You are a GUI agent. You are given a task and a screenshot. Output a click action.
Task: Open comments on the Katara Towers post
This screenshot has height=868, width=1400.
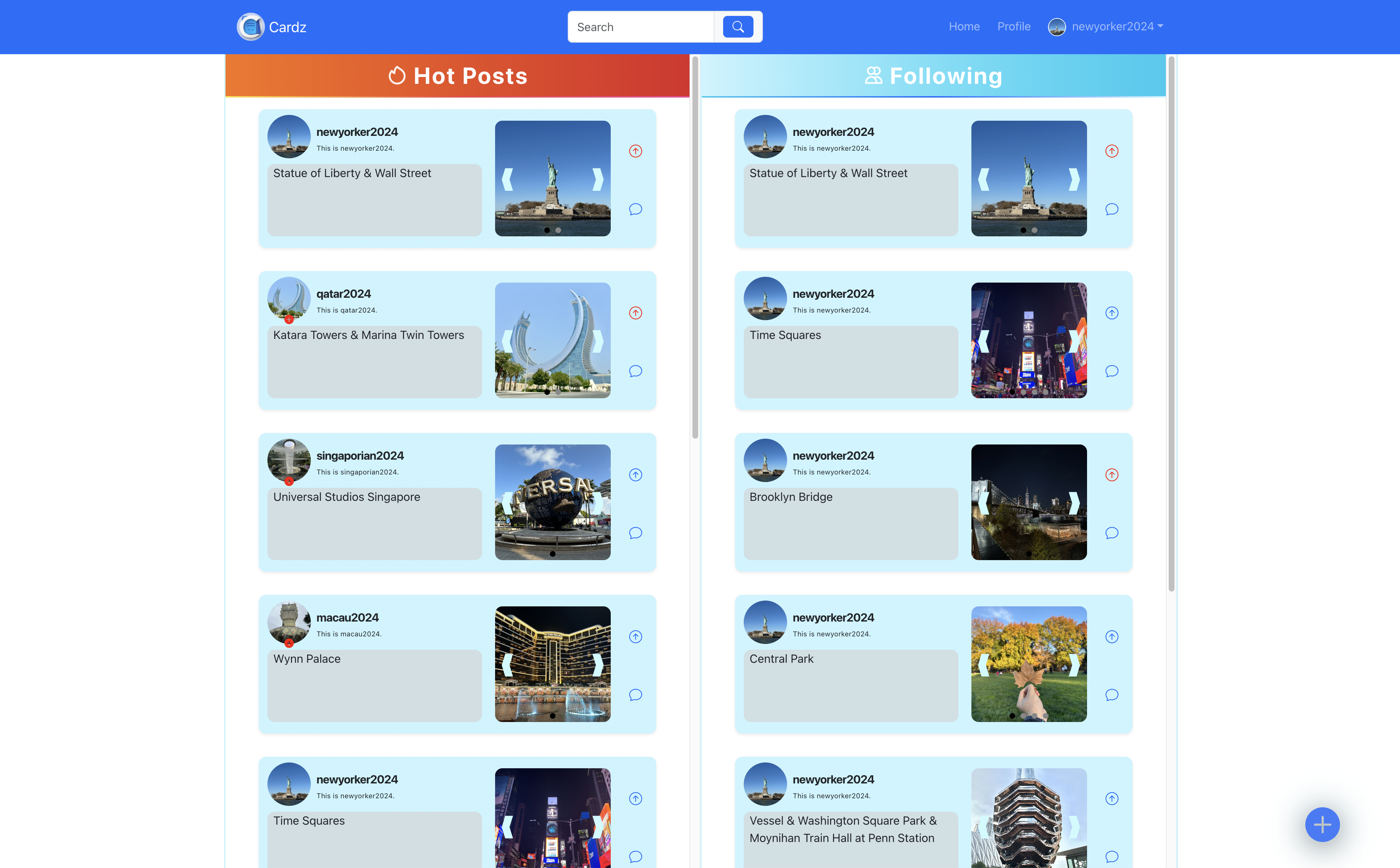coord(635,371)
